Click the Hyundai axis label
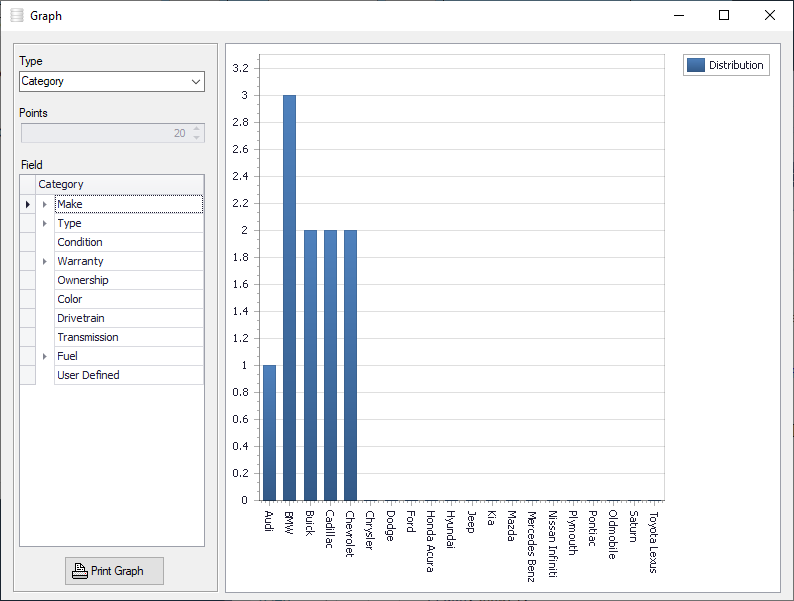The height and width of the screenshot is (601, 794). pos(451,530)
